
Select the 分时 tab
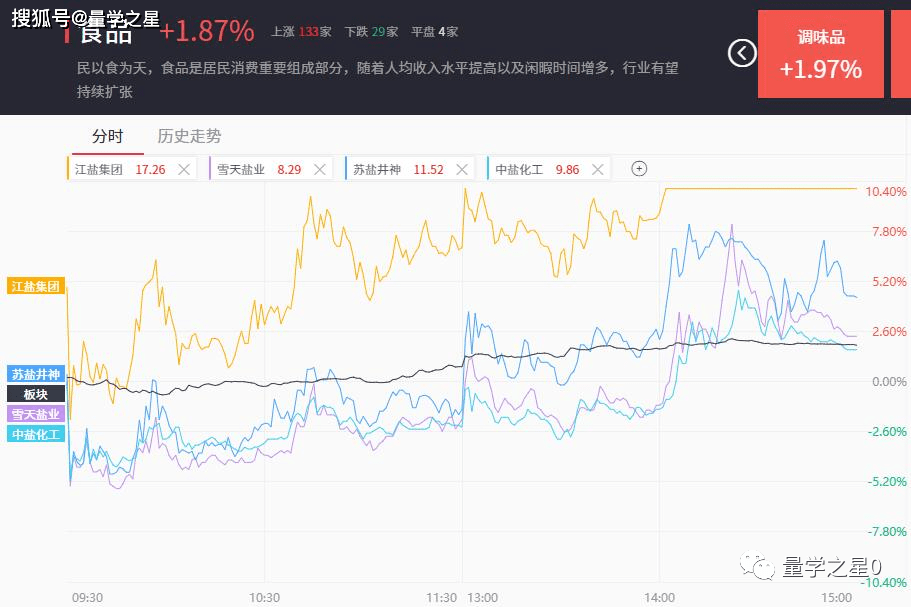click(107, 136)
